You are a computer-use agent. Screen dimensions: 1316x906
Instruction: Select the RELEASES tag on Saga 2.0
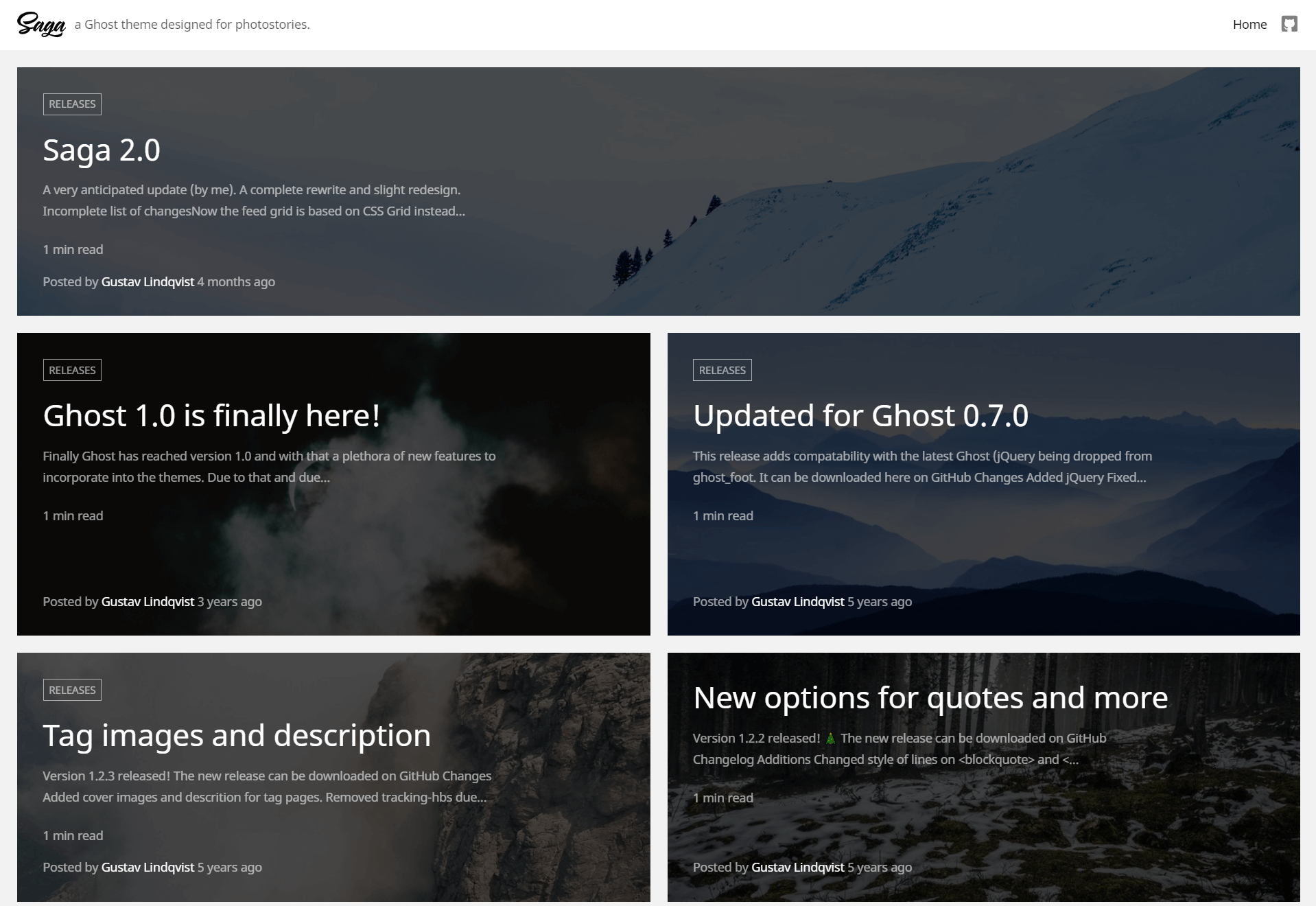(72, 104)
